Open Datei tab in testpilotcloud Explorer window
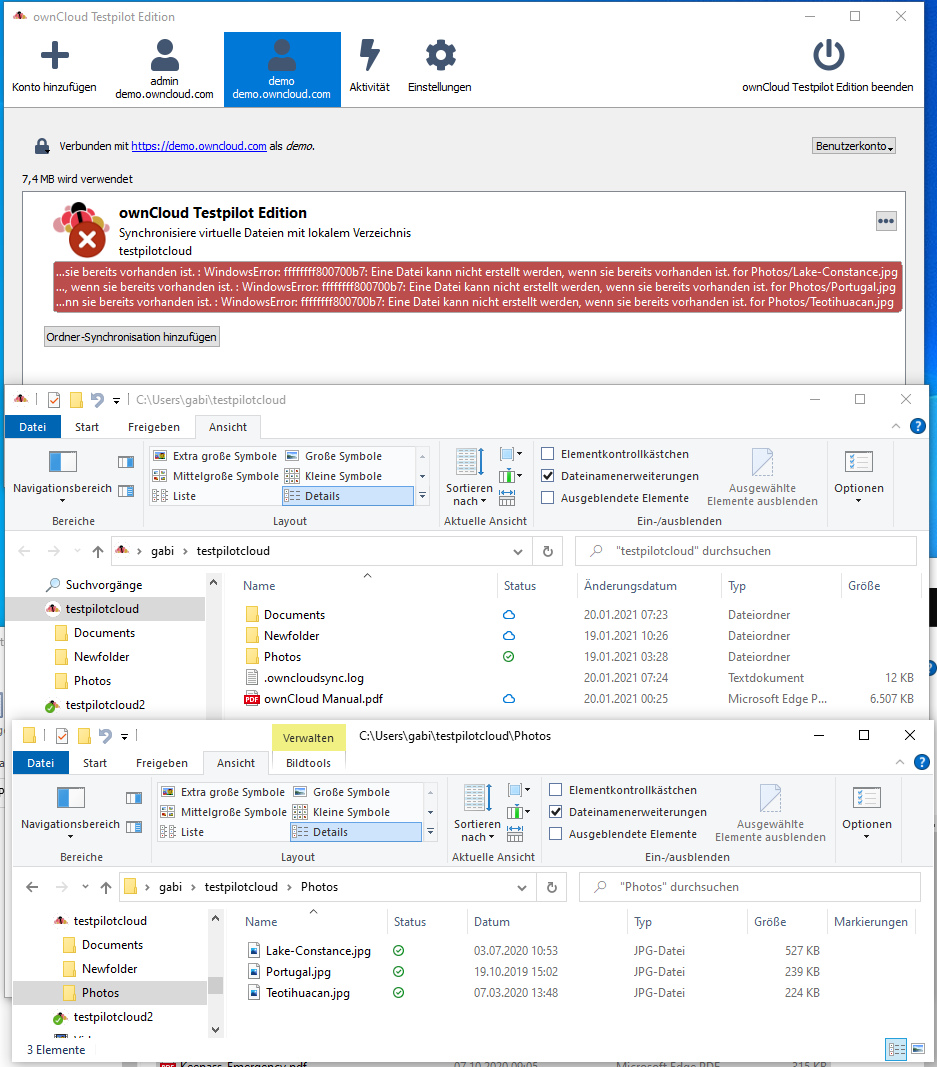The width and height of the screenshot is (937, 1067). pyautogui.click(x=33, y=427)
